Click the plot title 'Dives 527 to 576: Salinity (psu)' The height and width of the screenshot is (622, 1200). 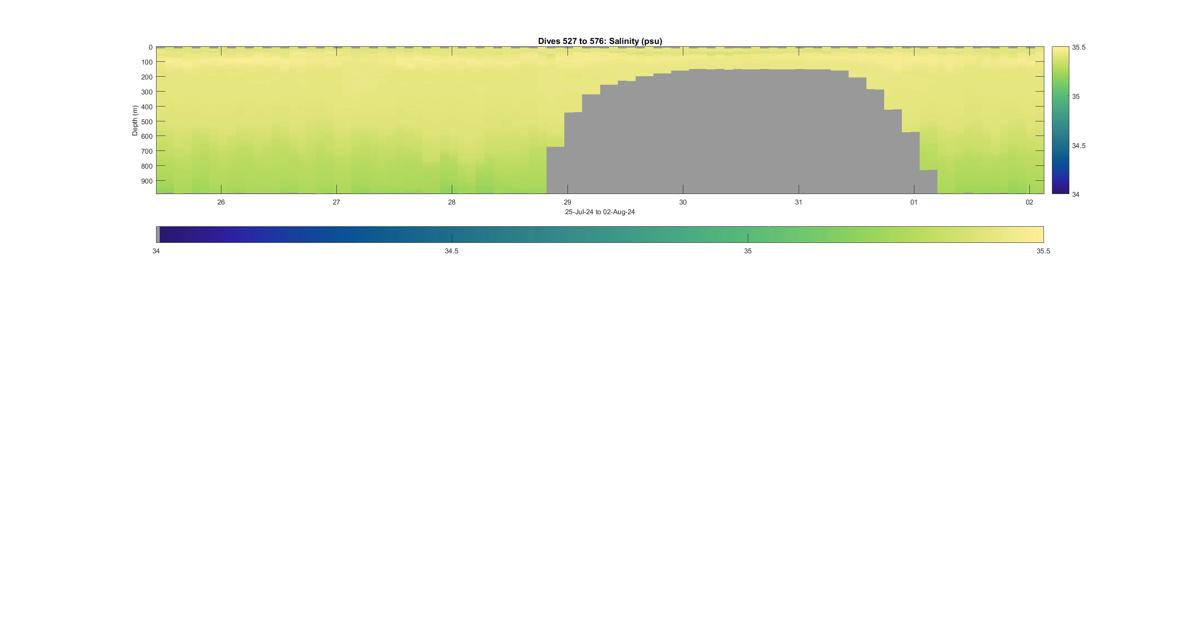(x=600, y=41)
